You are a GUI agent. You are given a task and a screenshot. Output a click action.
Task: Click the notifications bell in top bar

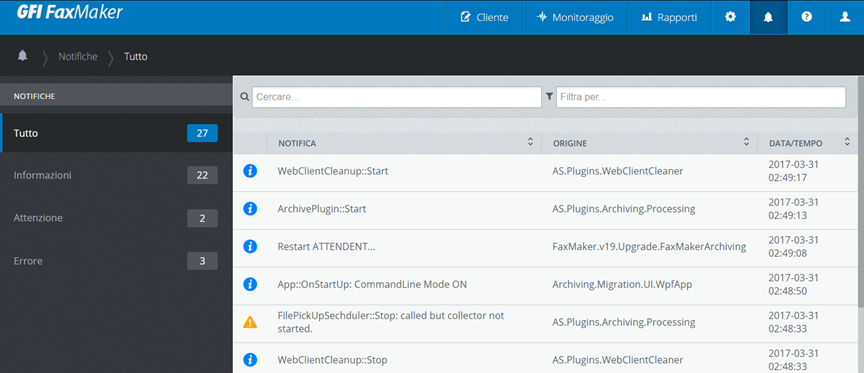(x=768, y=17)
